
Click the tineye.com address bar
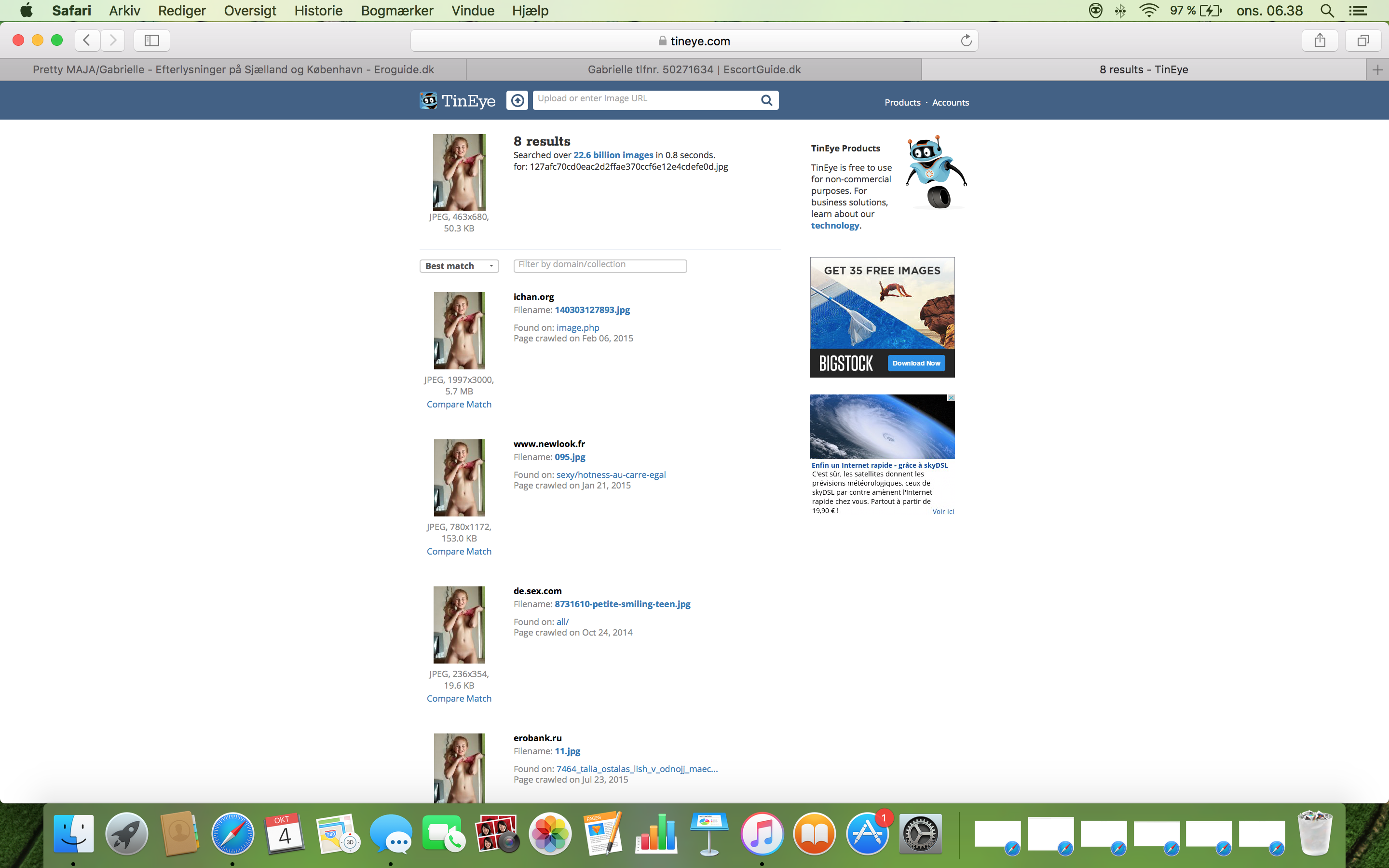point(694,40)
